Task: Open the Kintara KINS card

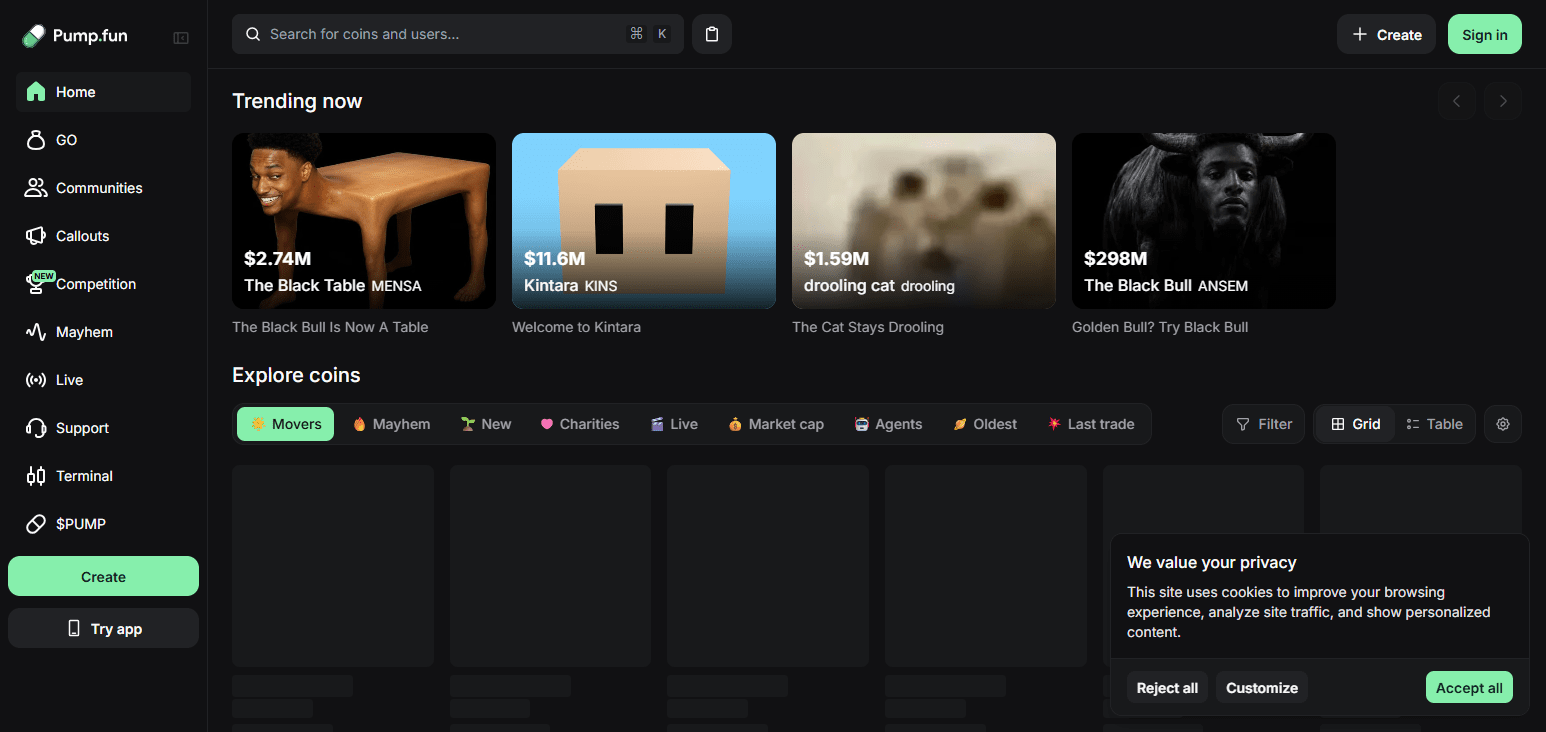Action: [644, 221]
